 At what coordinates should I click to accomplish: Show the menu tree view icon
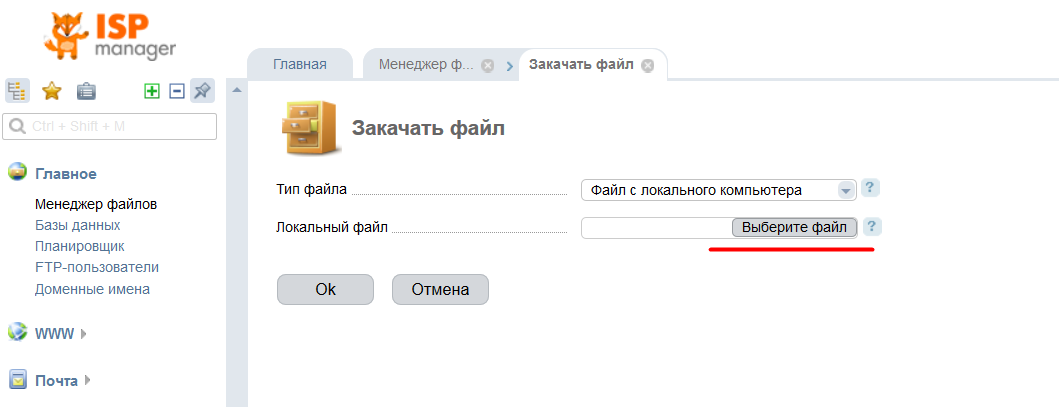click(x=17, y=90)
